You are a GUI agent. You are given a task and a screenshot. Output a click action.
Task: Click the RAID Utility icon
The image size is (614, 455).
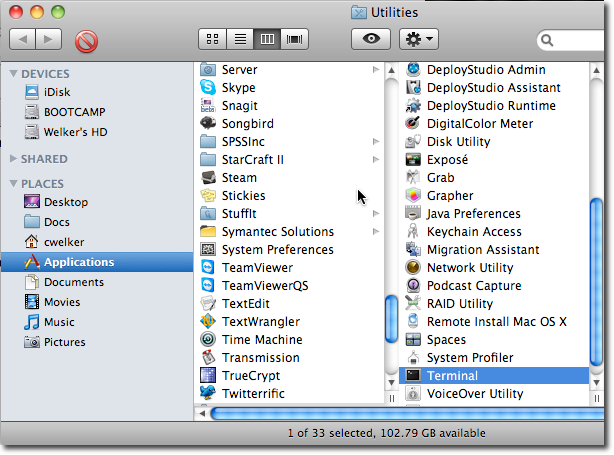coord(413,303)
